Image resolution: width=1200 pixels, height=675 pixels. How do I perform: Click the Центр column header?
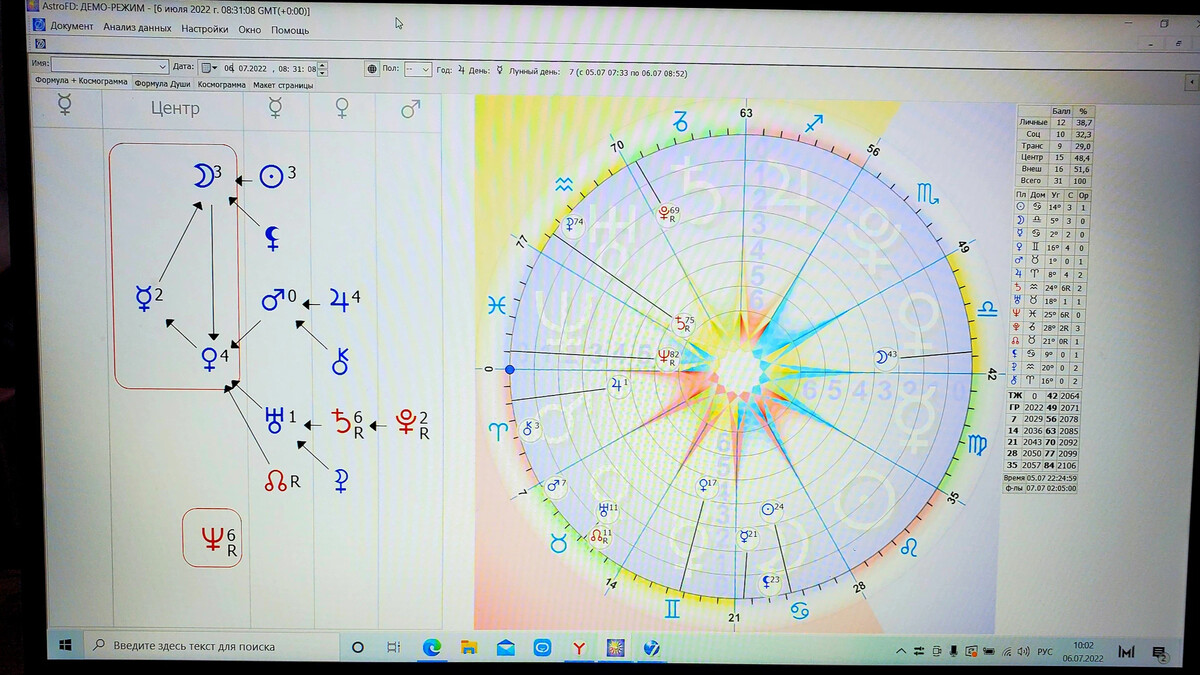pos(174,108)
